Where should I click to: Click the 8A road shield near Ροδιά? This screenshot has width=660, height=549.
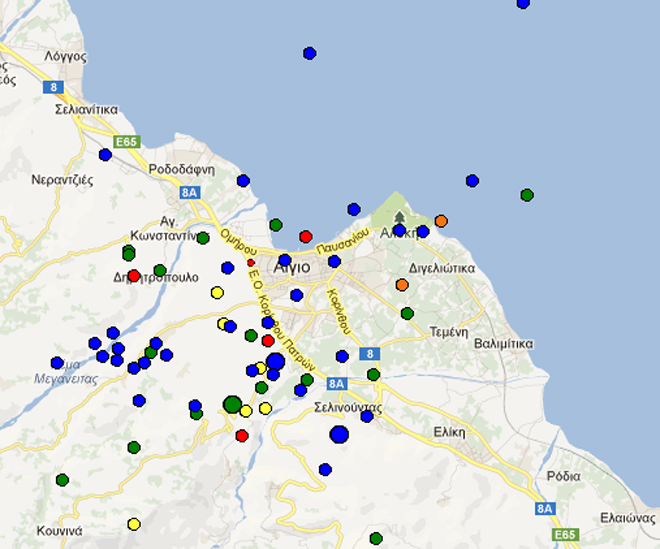(545, 509)
